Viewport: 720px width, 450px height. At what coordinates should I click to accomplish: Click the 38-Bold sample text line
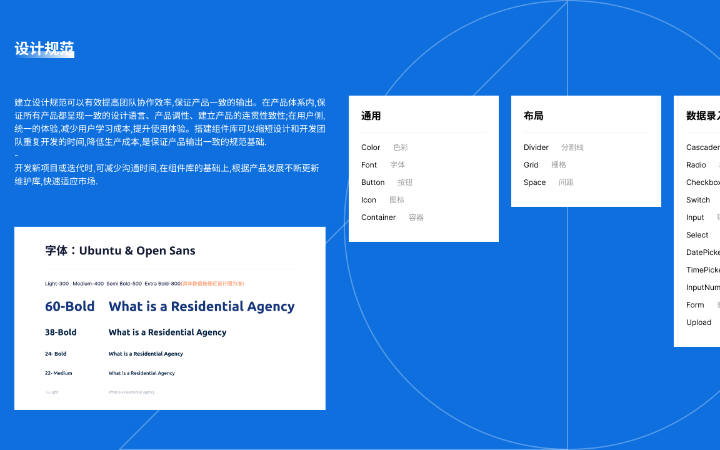[x=167, y=332]
